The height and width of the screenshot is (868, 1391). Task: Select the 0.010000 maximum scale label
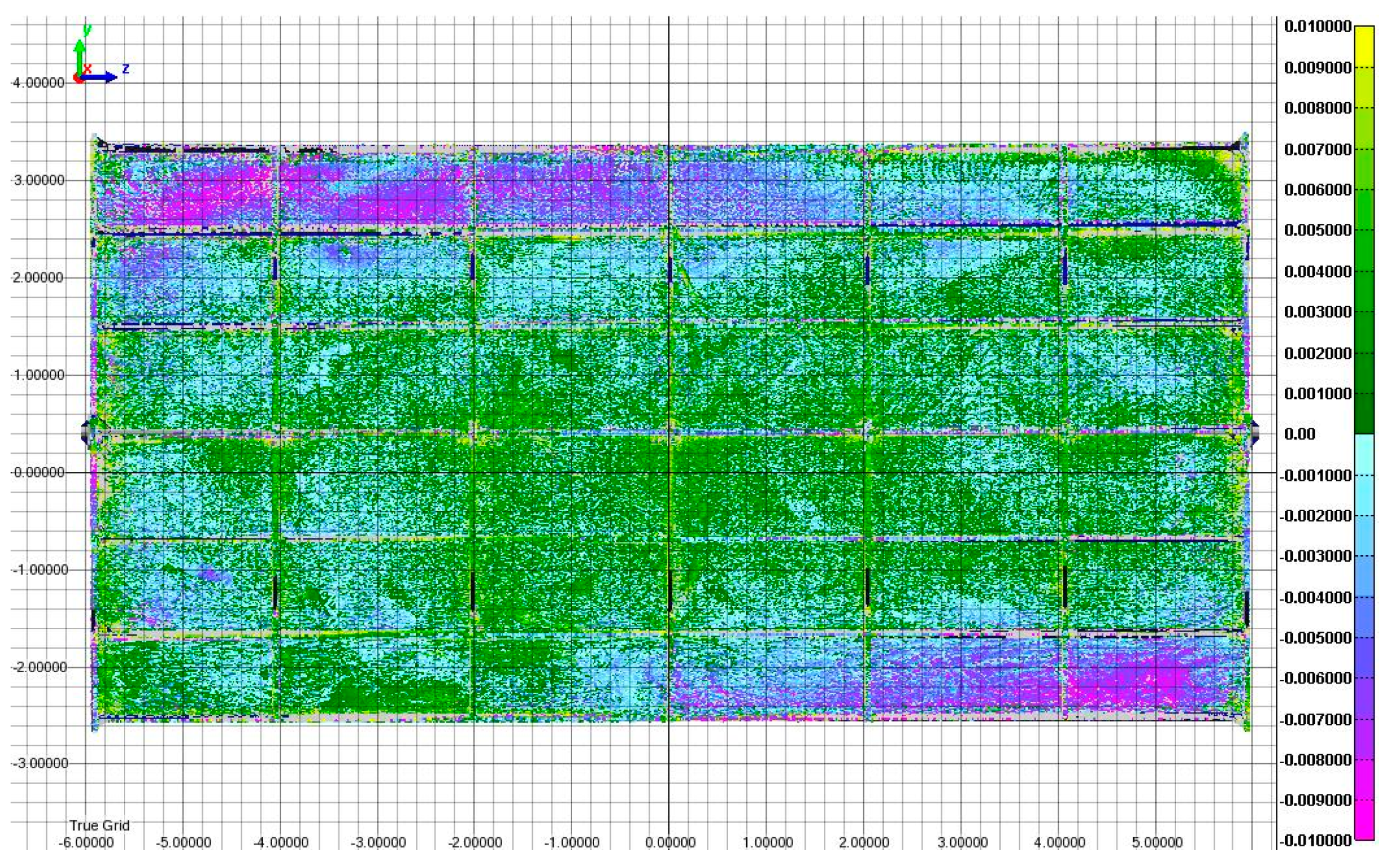[1317, 27]
